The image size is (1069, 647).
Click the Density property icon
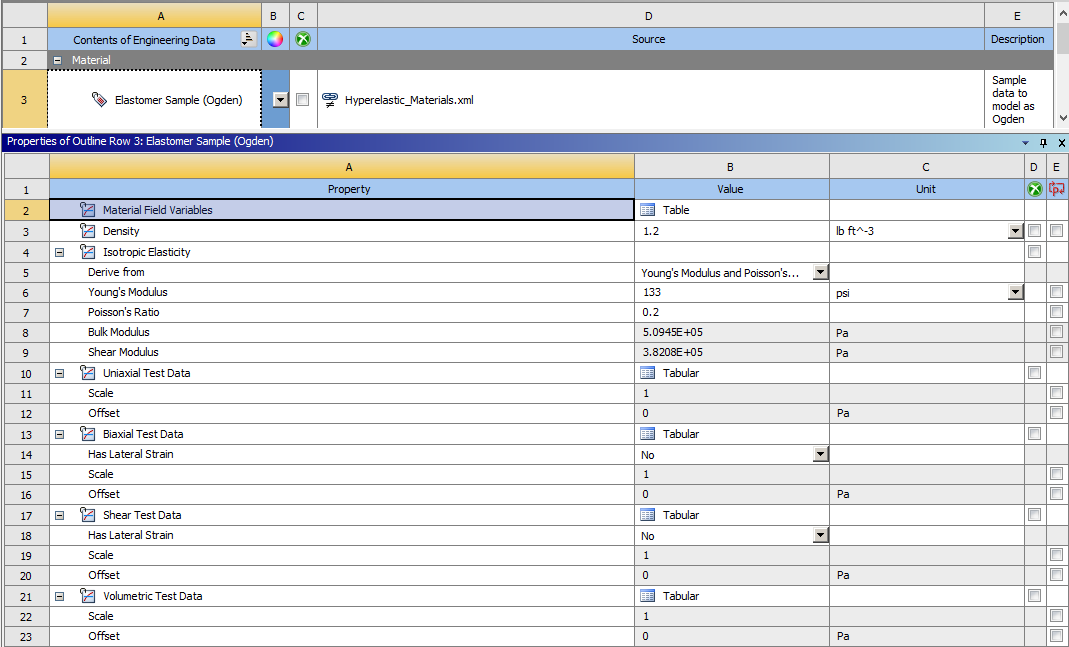click(x=87, y=230)
